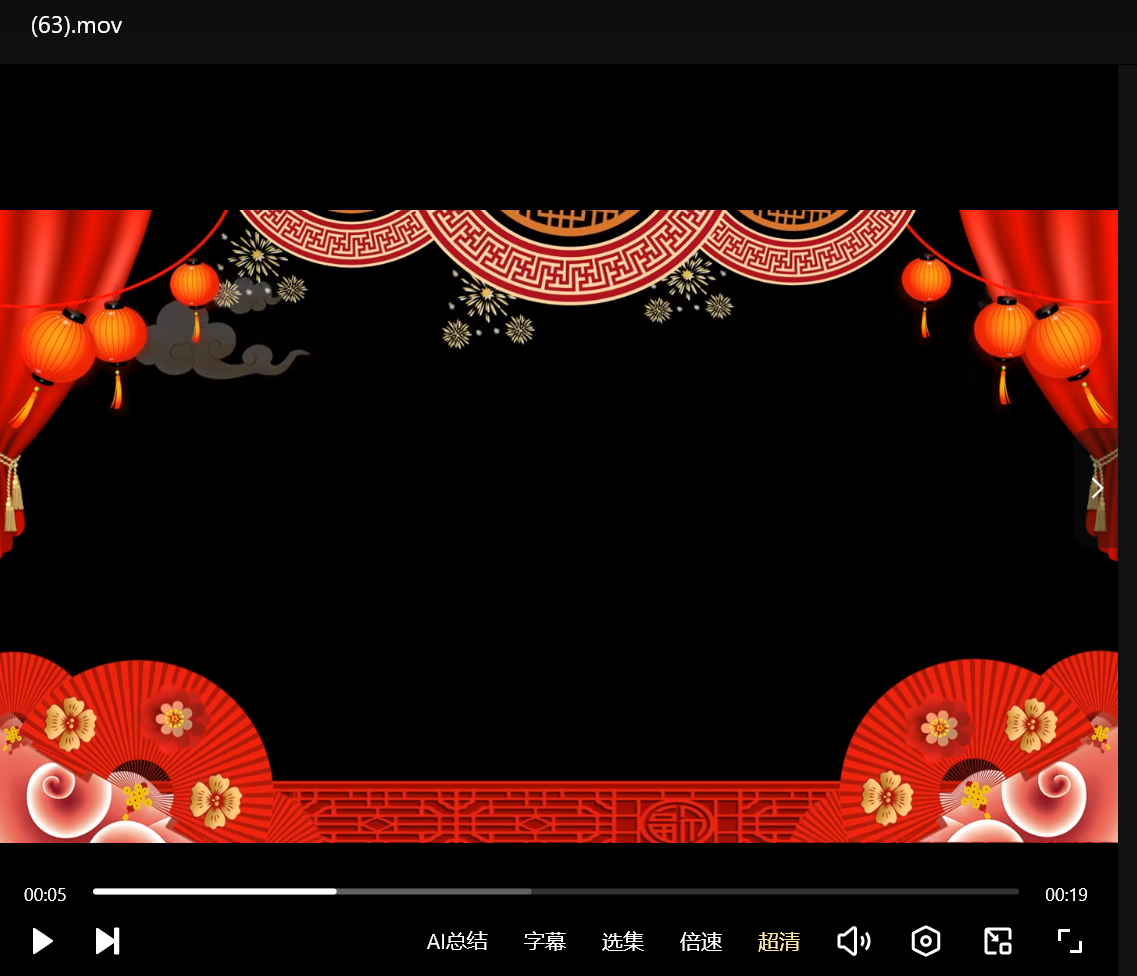This screenshot has width=1137, height=976.
Task: Enter fullscreen mode
Action: [1070, 941]
